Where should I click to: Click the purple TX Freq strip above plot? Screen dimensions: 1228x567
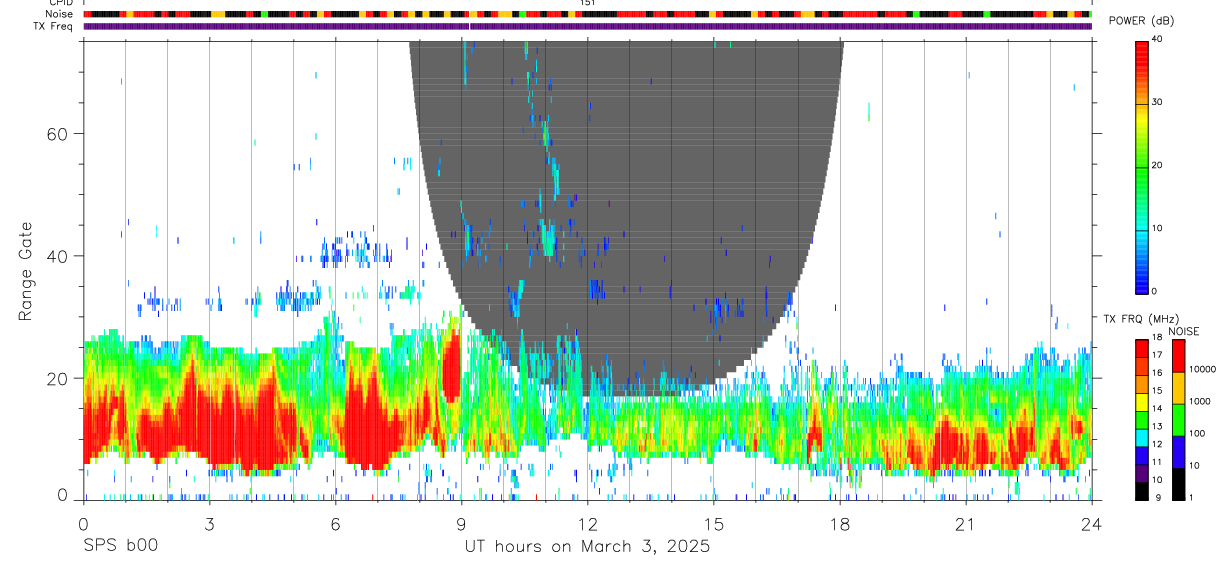587,26
